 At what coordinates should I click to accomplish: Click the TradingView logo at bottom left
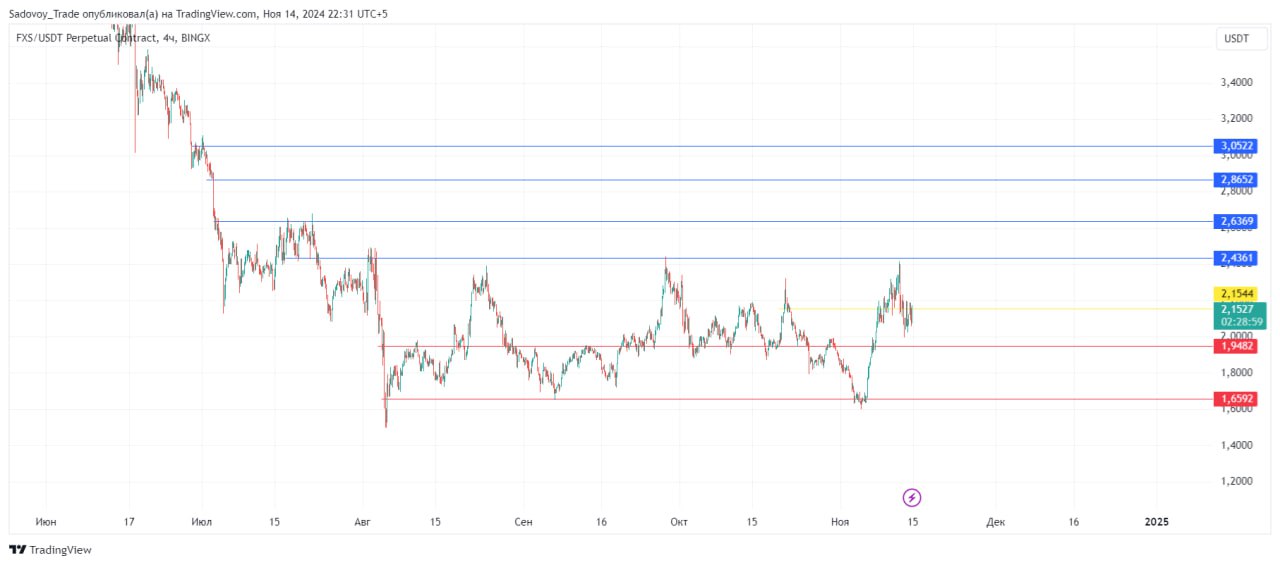49,549
